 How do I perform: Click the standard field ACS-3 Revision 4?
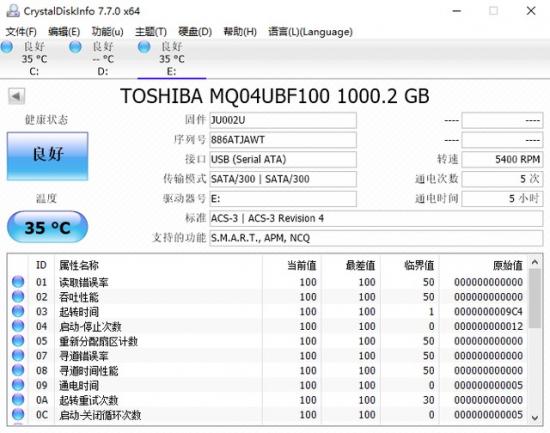pos(376,219)
